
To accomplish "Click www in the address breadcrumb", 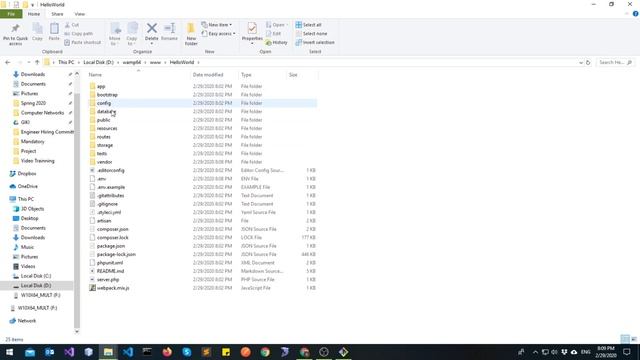I will [155, 62].
